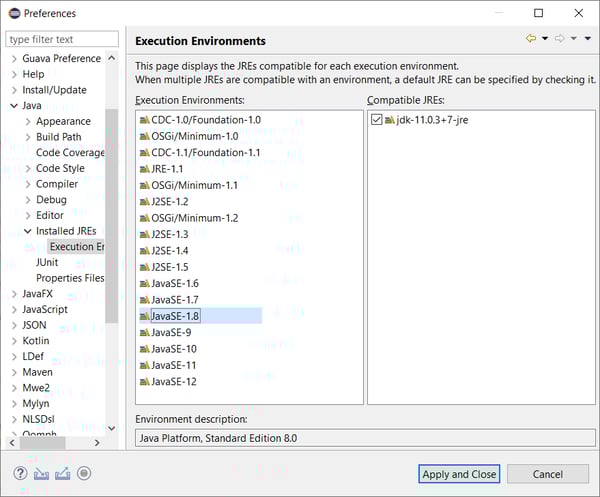Click the preference recorder circle icon

coord(84,473)
